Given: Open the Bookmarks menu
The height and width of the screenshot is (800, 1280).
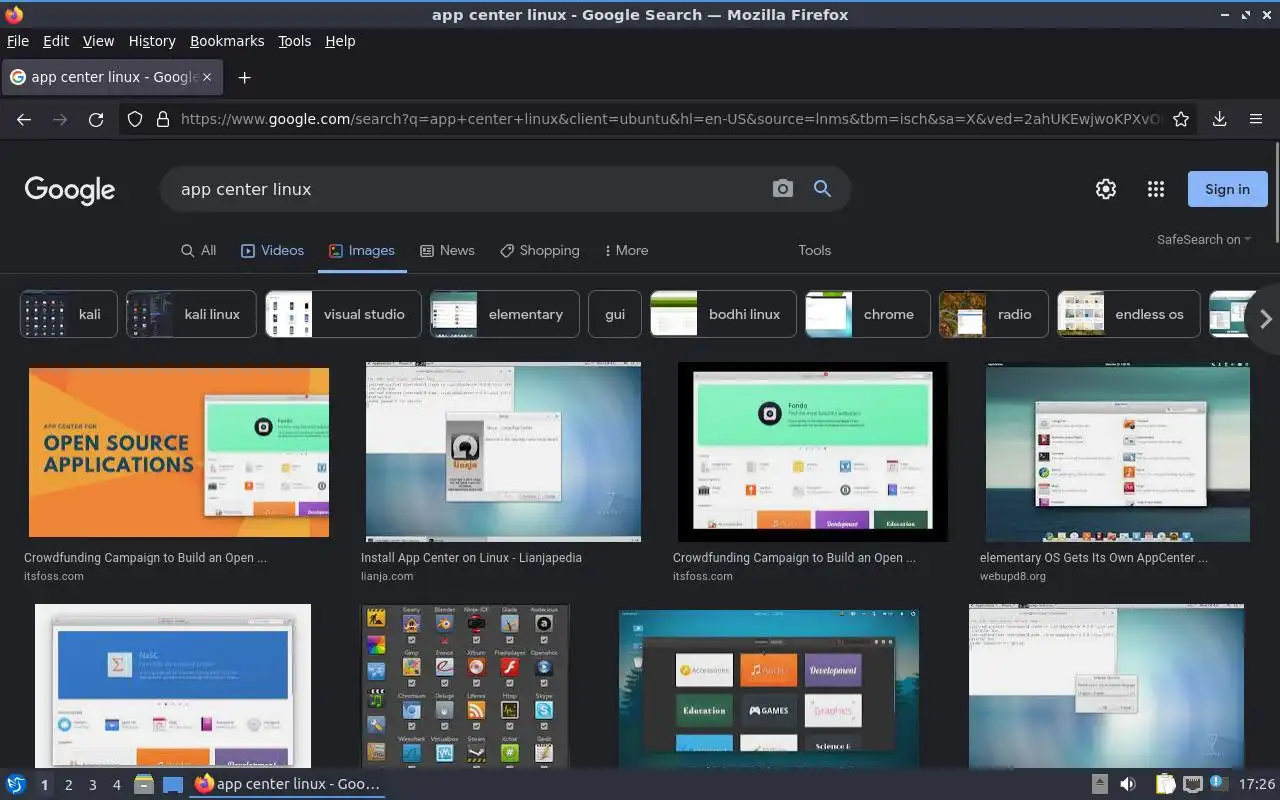Looking at the screenshot, I should pyautogui.click(x=227, y=41).
